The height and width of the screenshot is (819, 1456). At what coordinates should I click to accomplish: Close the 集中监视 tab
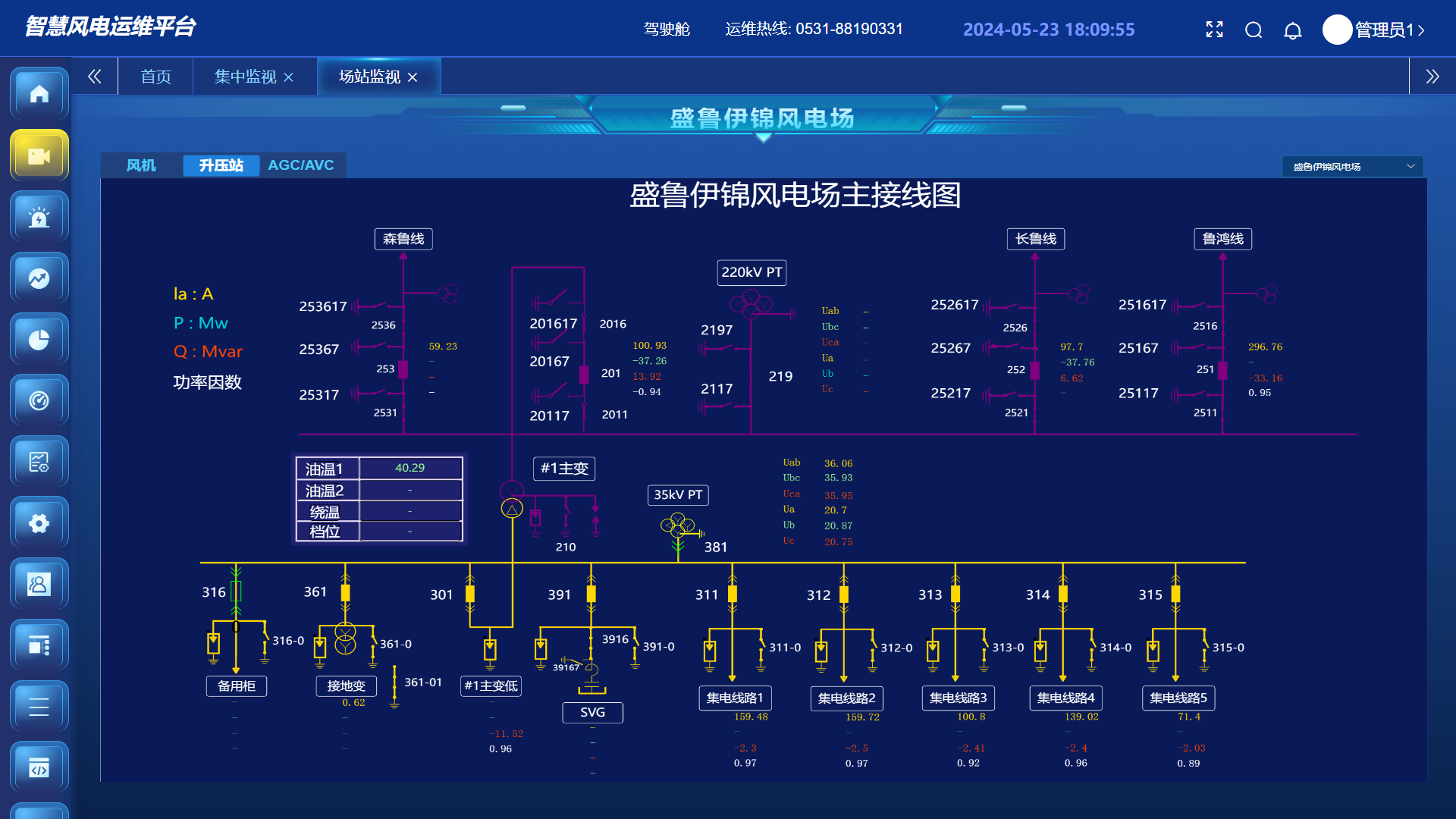pyautogui.click(x=288, y=77)
